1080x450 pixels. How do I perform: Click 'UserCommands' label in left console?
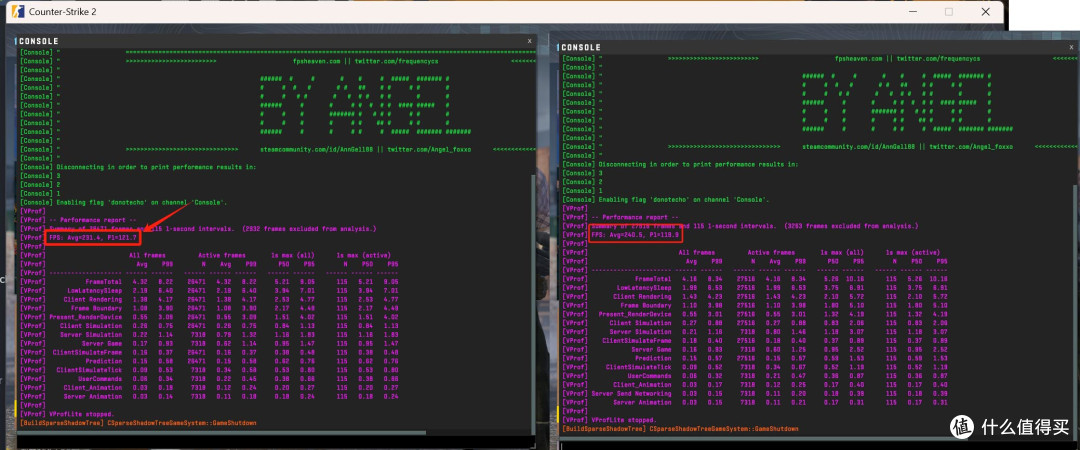click(x=102, y=378)
